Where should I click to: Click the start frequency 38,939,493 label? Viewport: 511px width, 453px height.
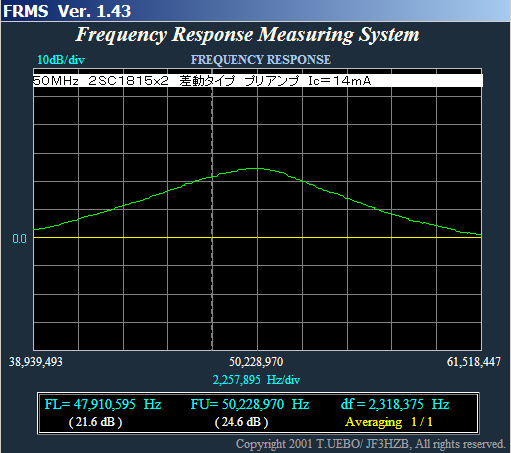click(36, 362)
